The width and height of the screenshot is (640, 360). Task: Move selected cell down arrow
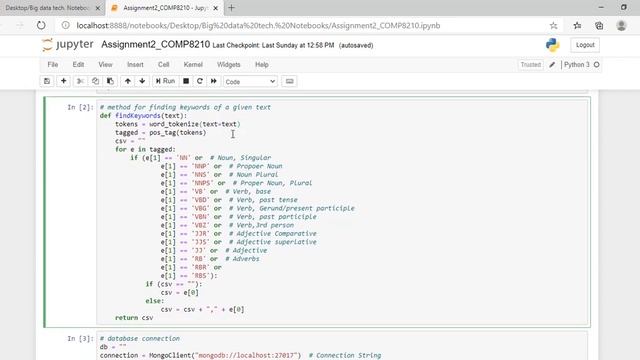point(142,81)
